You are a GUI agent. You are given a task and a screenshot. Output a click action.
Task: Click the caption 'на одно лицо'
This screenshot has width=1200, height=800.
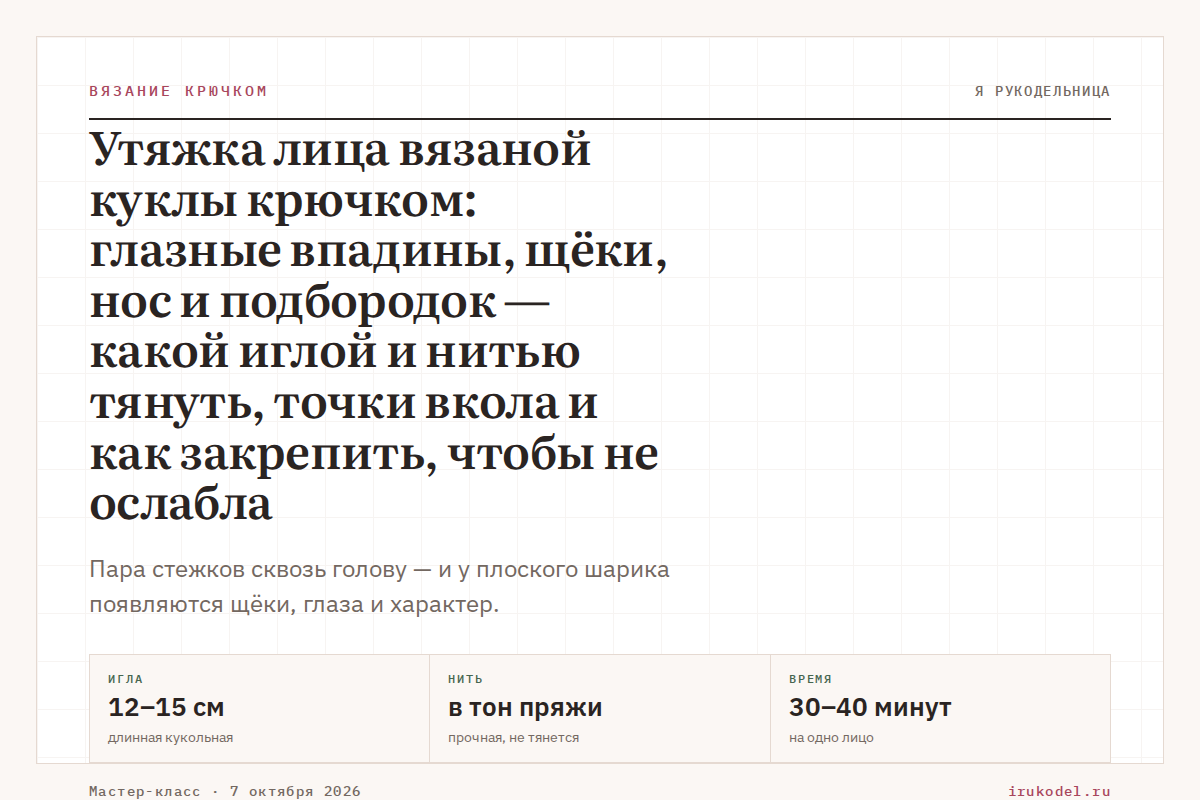pos(831,738)
